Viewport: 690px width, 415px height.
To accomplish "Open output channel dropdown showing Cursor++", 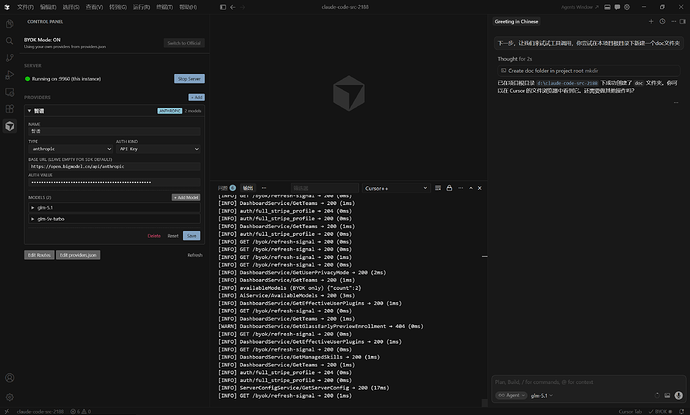I will click(395, 188).
